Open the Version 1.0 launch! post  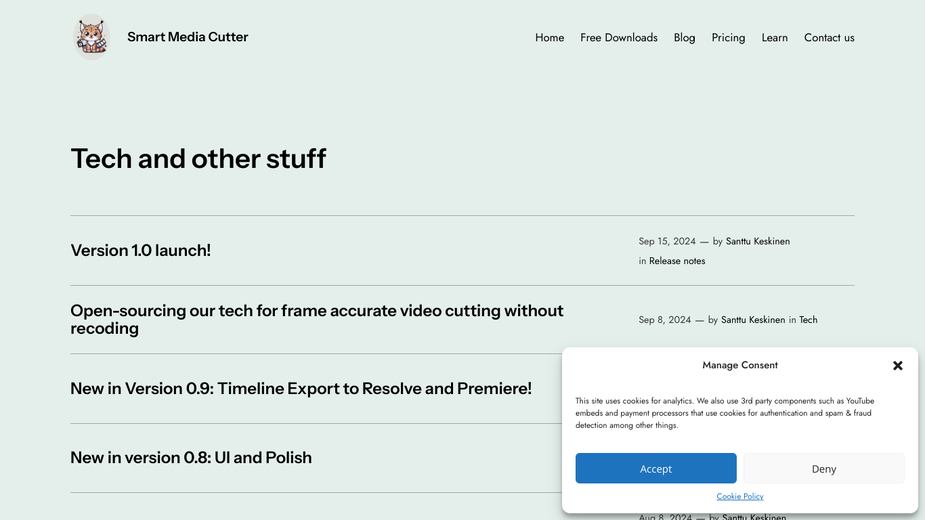click(x=140, y=250)
